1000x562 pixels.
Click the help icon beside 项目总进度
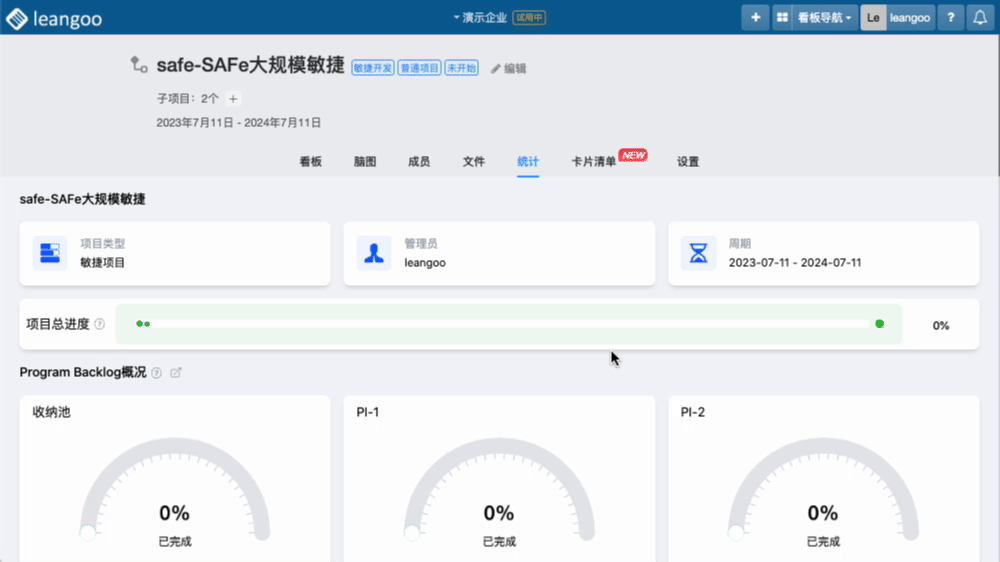pos(99,325)
